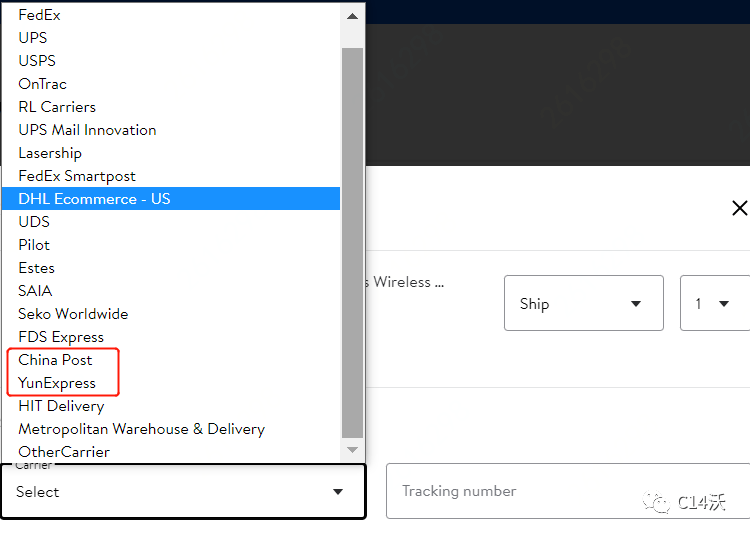Open the Carrier Select dropdown
This screenshot has height=535, width=750.
coord(182,491)
